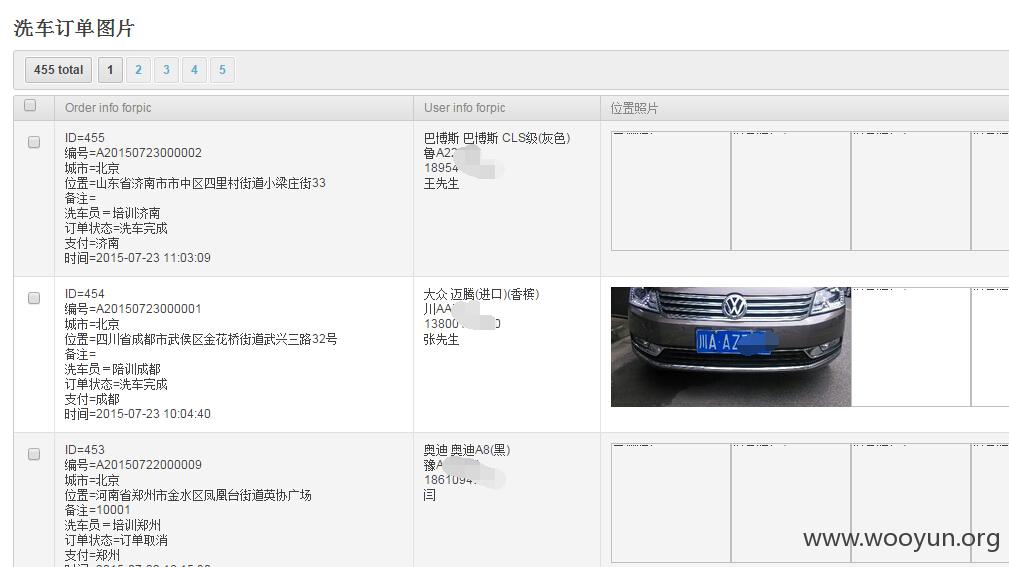
Task: Click car model 奥迪 奥迪A8(黑)
Action: tap(467, 450)
